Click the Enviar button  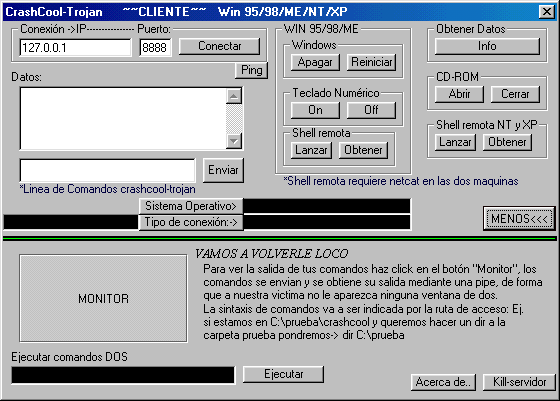(x=223, y=170)
